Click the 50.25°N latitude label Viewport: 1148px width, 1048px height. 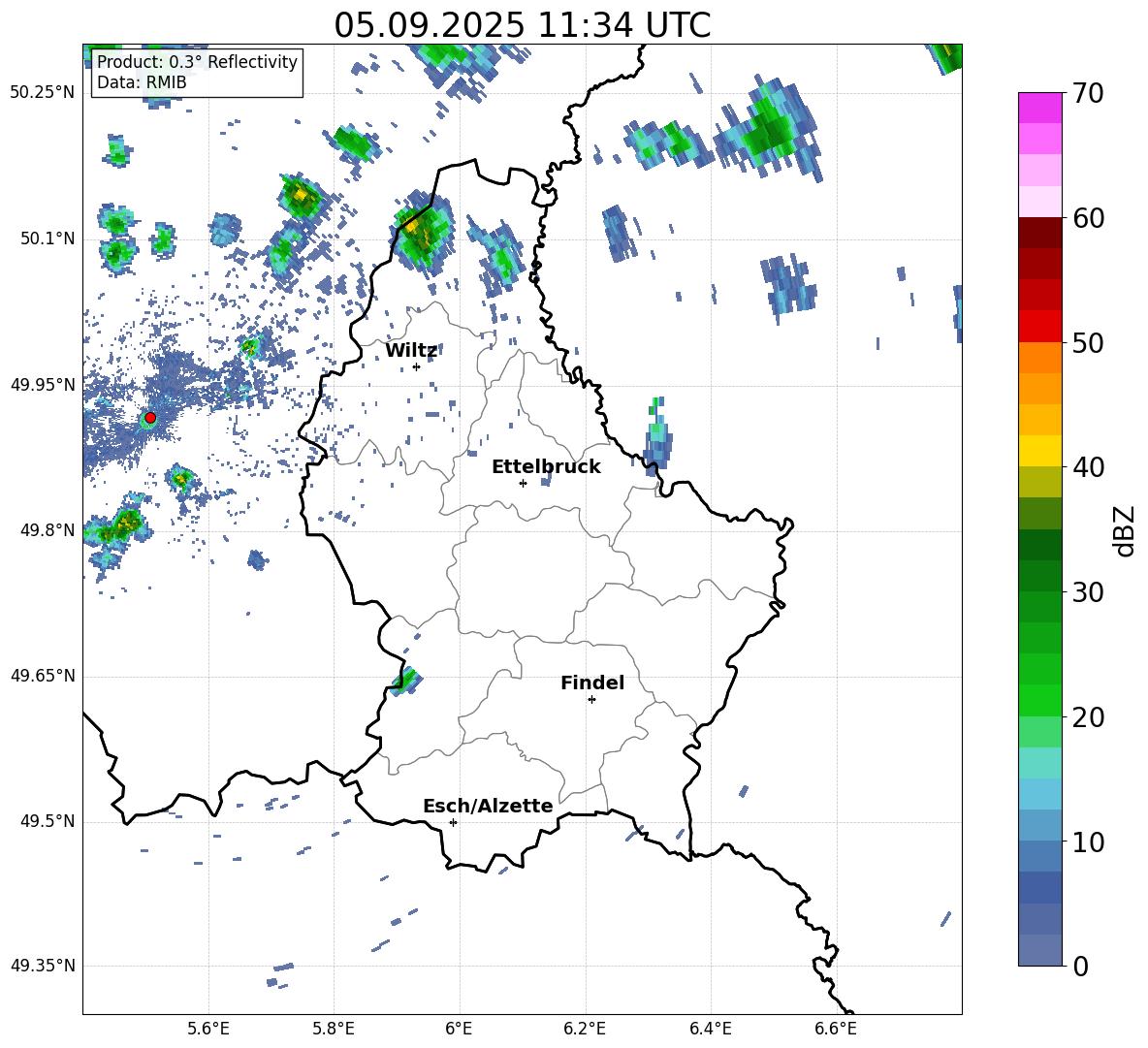pyautogui.click(x=43, y=93)
